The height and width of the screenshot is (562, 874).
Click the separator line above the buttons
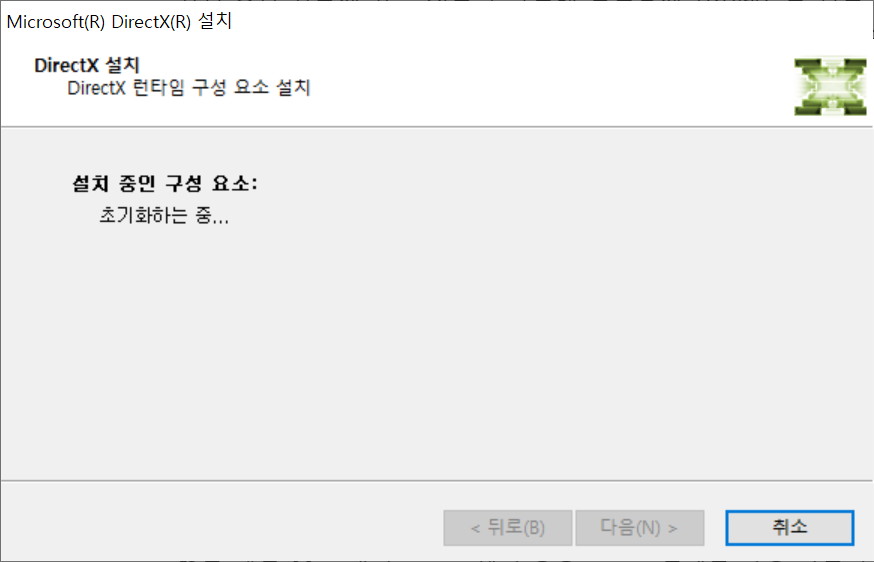pyautogui.click(x=437, y=481)
